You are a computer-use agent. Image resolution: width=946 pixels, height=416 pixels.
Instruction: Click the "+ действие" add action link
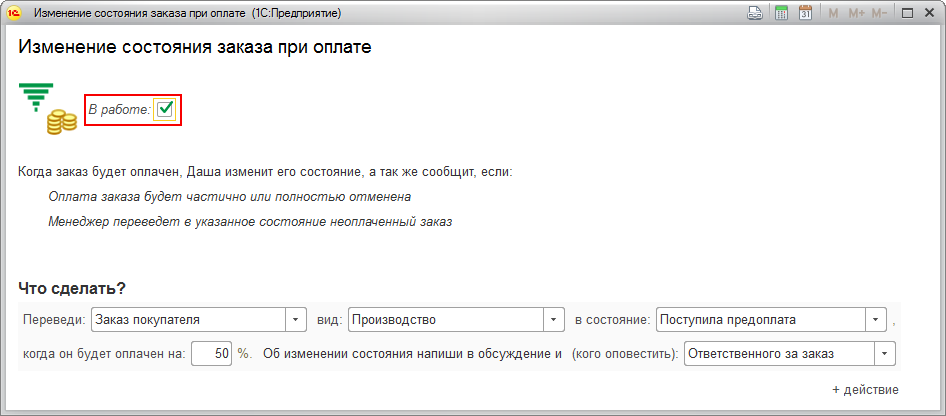coord(865,390)
